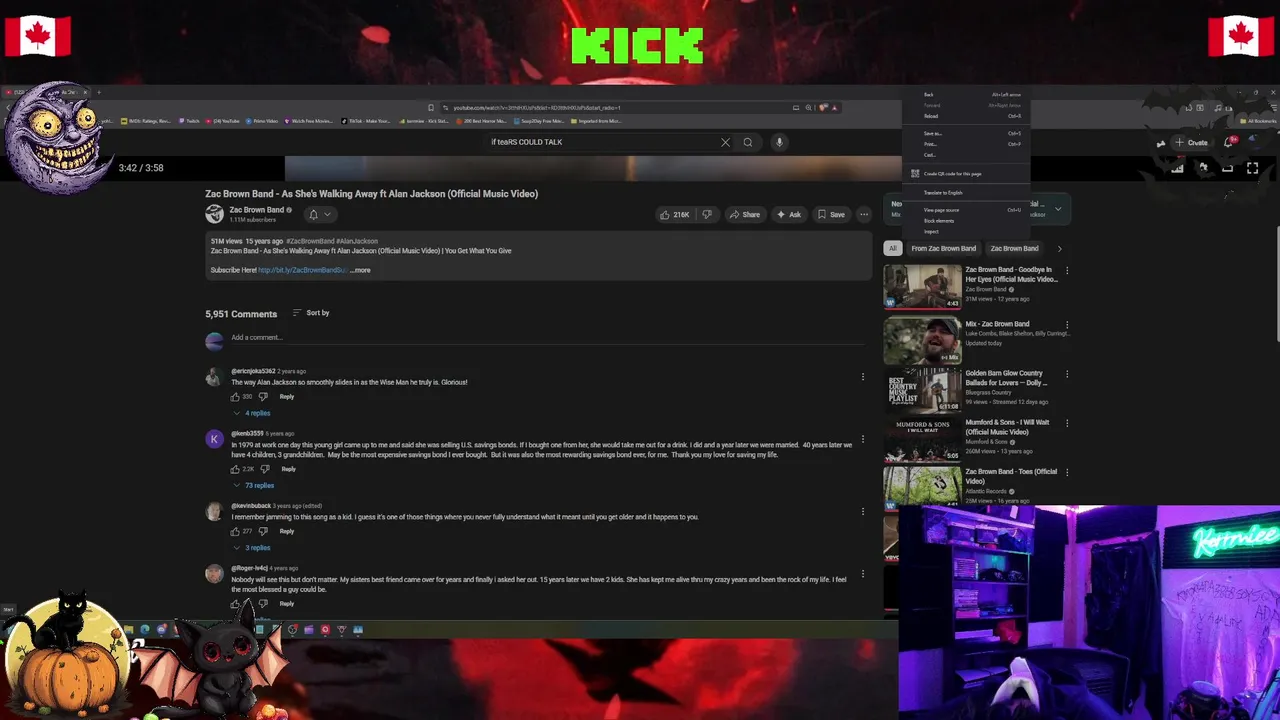
Task: Reply to kenb3559 comment
Action: point(288,469)
